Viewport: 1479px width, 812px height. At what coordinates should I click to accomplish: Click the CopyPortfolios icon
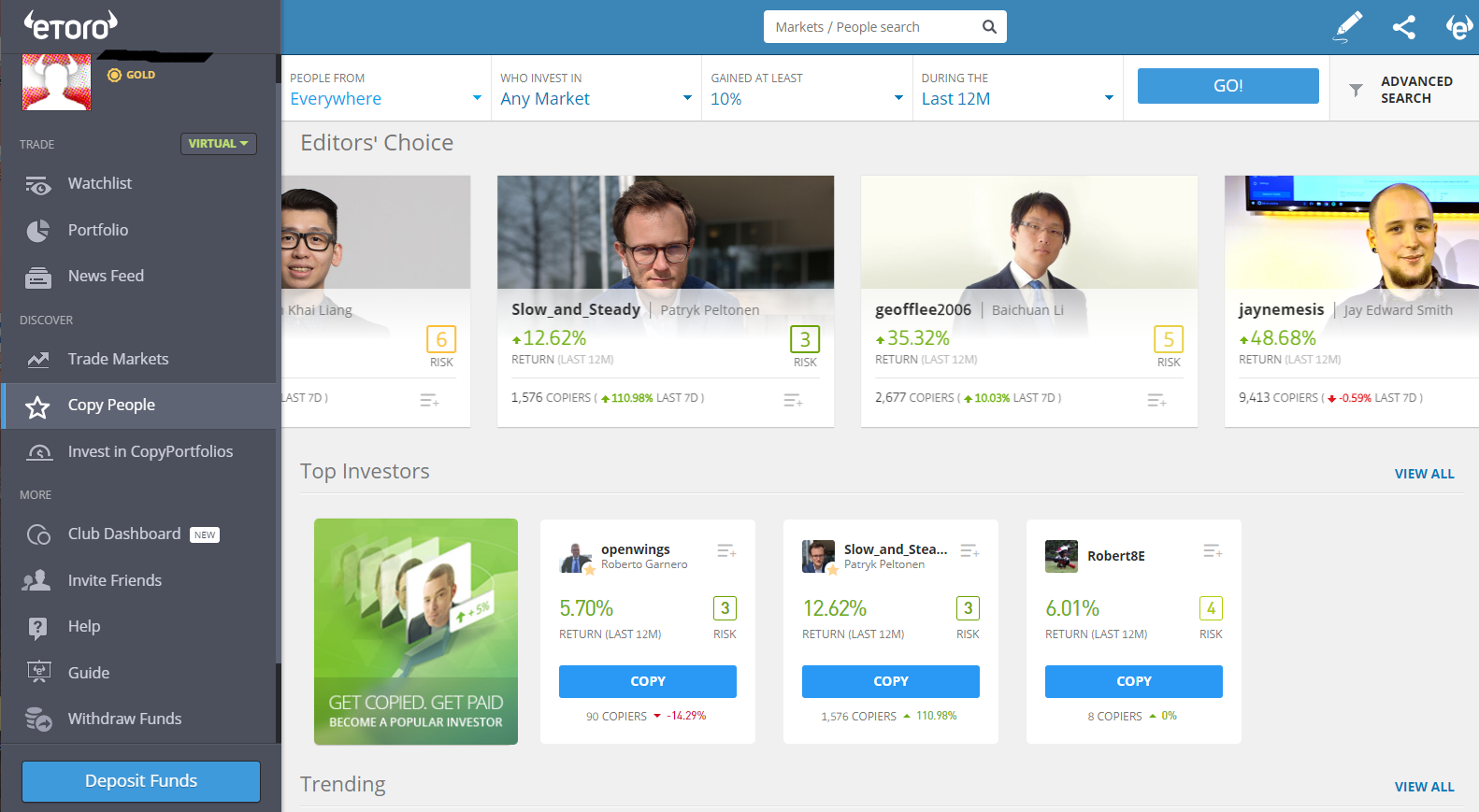39,452
